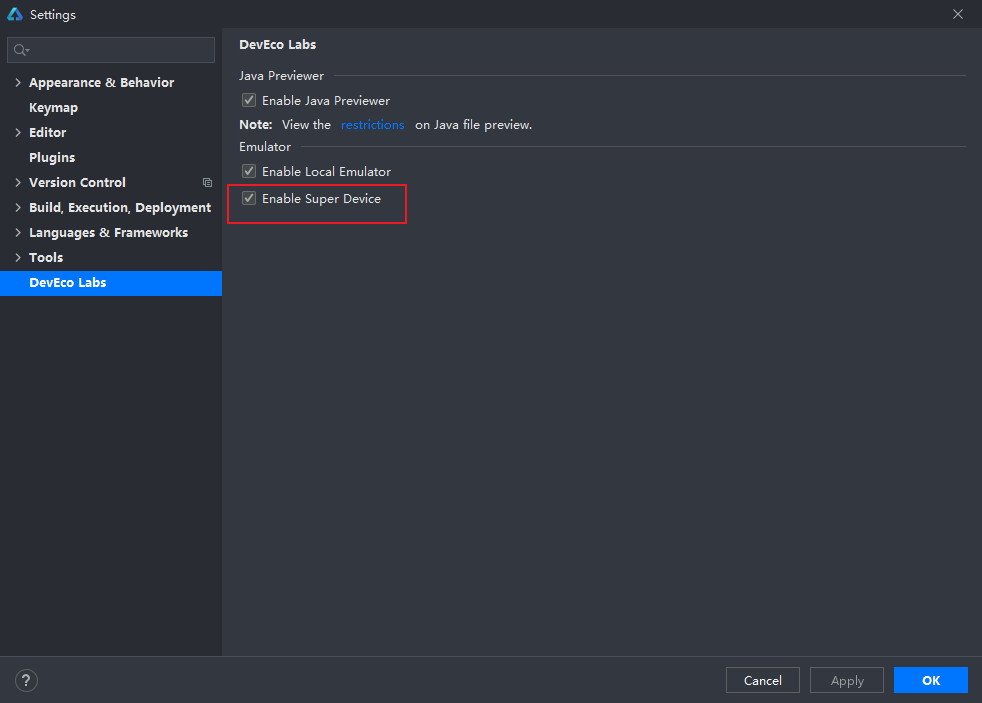This screenshot has height=703, width=982.
Task: Select the DevEco Labs entry
Action: [67, 283]
